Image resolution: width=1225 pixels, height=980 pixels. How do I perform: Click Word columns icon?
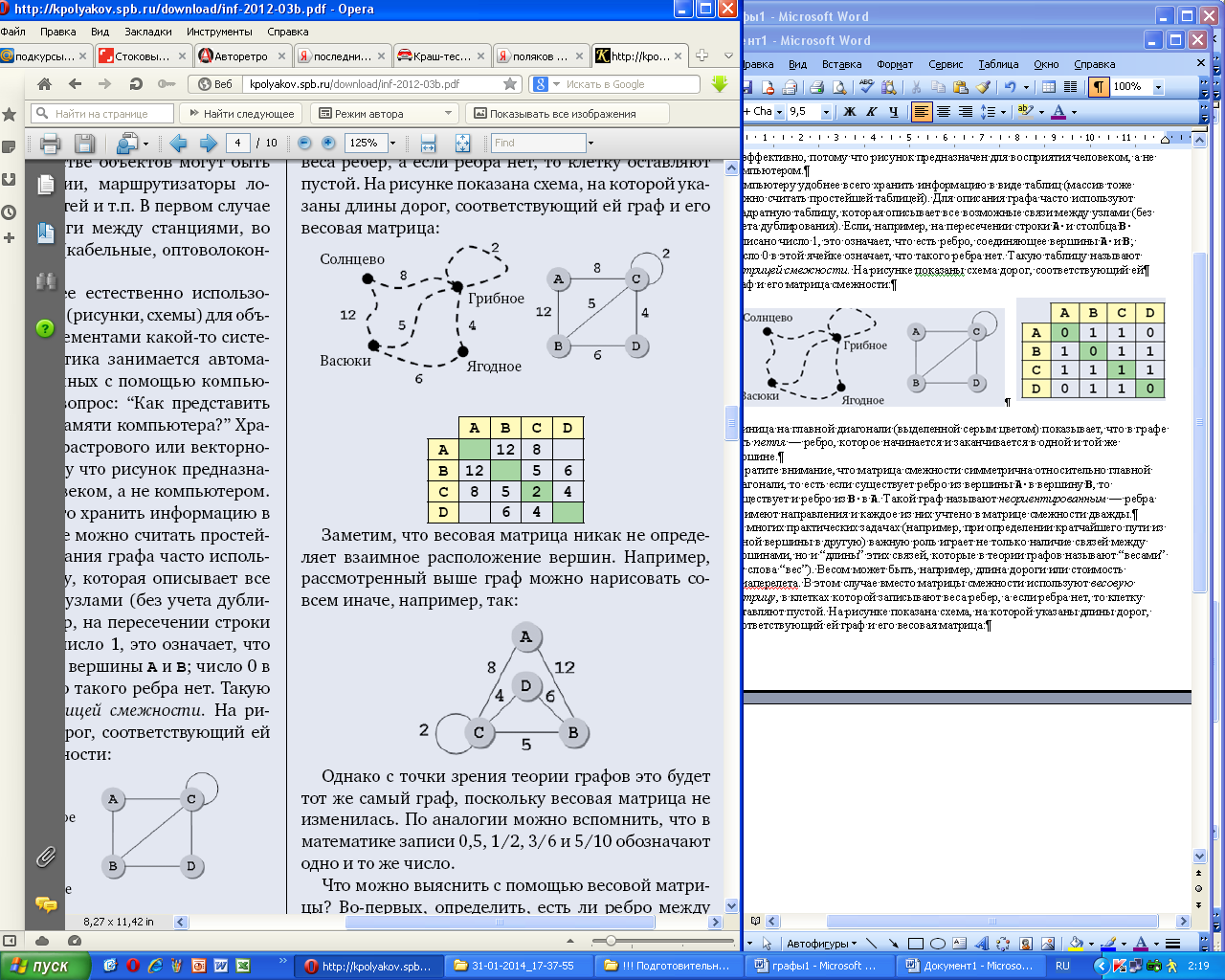pyautogui.click(x=1070, y=87)
